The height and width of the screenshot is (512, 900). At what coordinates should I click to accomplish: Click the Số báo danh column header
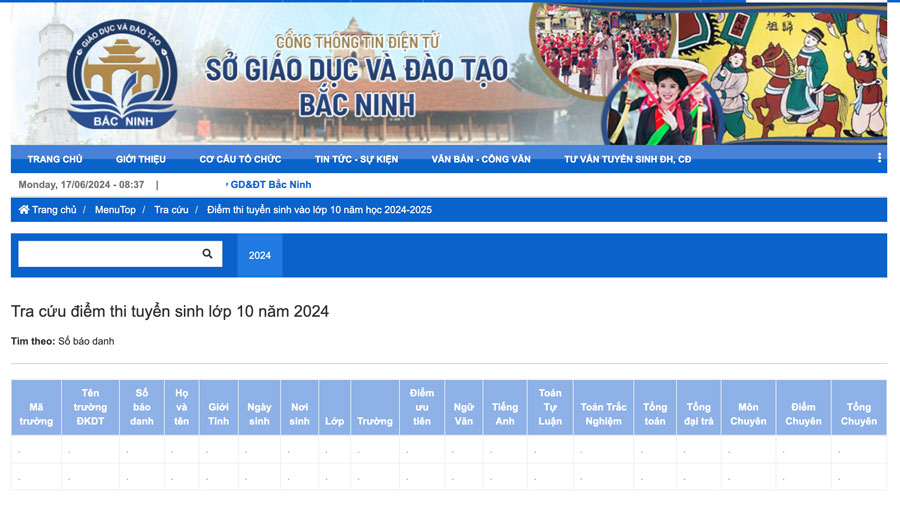coord(142,407)
